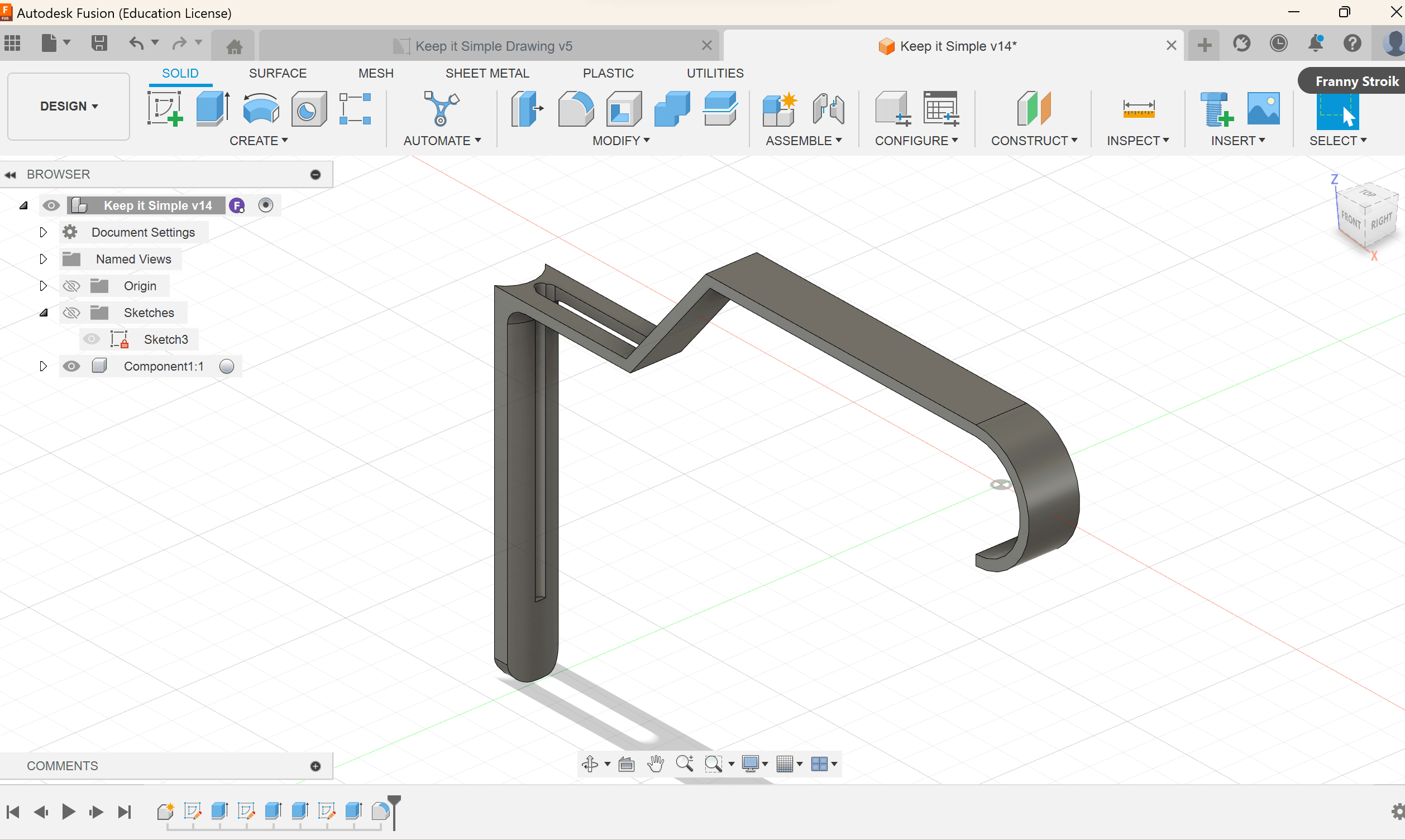Viewport: 1405px width, 840px height.
Task: Open the MODIFY dropdown menu
Action: pos(620,141)
